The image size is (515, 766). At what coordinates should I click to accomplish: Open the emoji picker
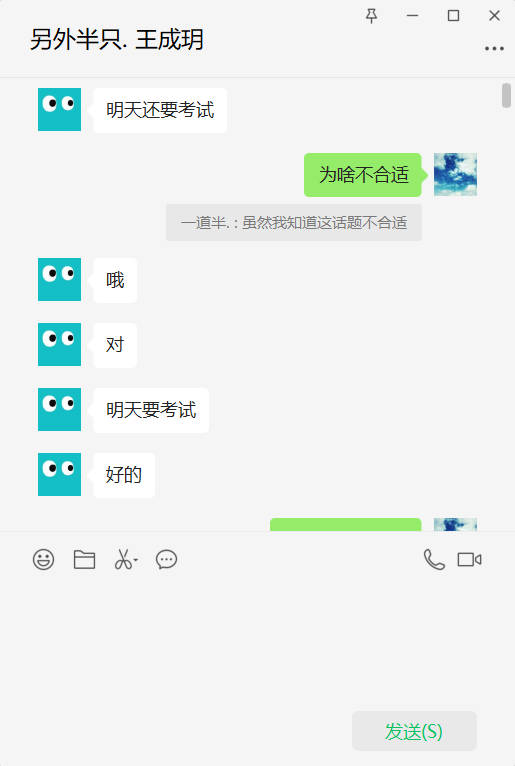tap(43, 560)
